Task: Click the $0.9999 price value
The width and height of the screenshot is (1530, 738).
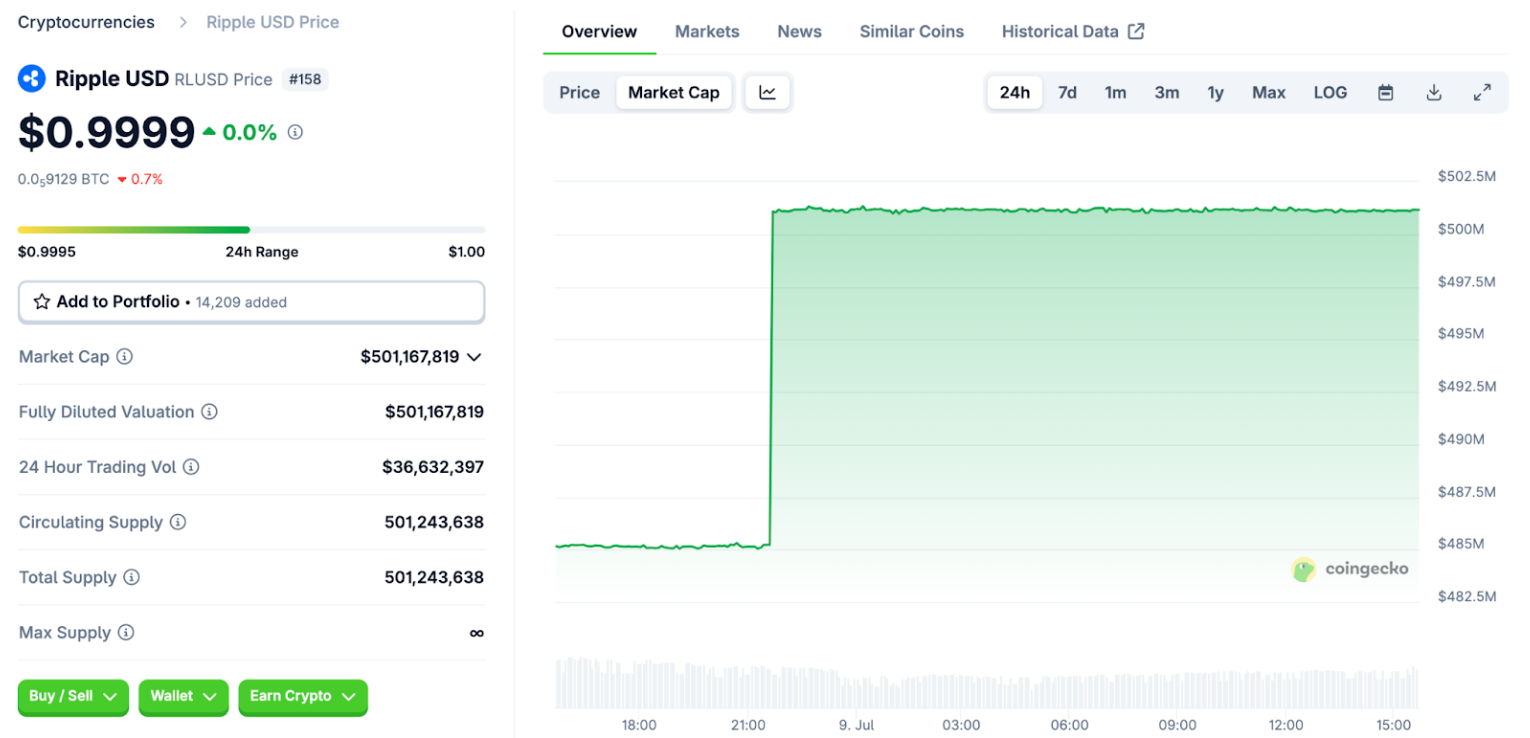Action: point(106,132)
